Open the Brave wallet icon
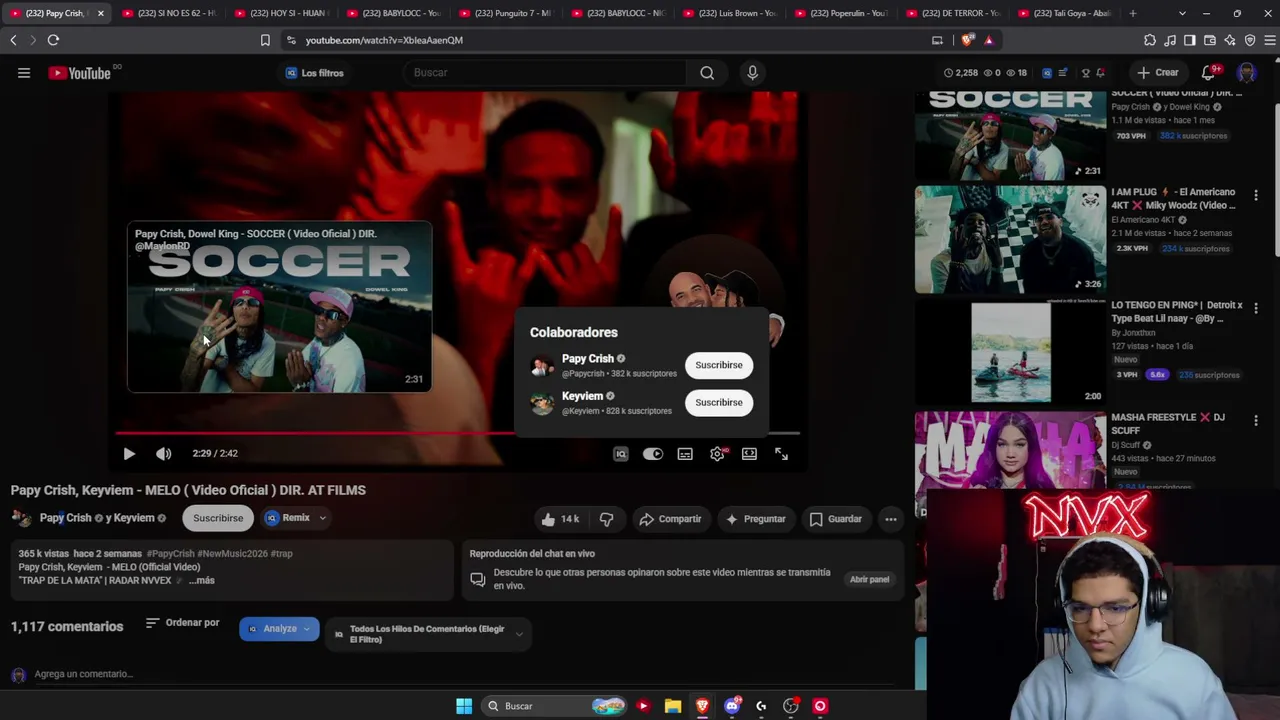 (1210, 40)
